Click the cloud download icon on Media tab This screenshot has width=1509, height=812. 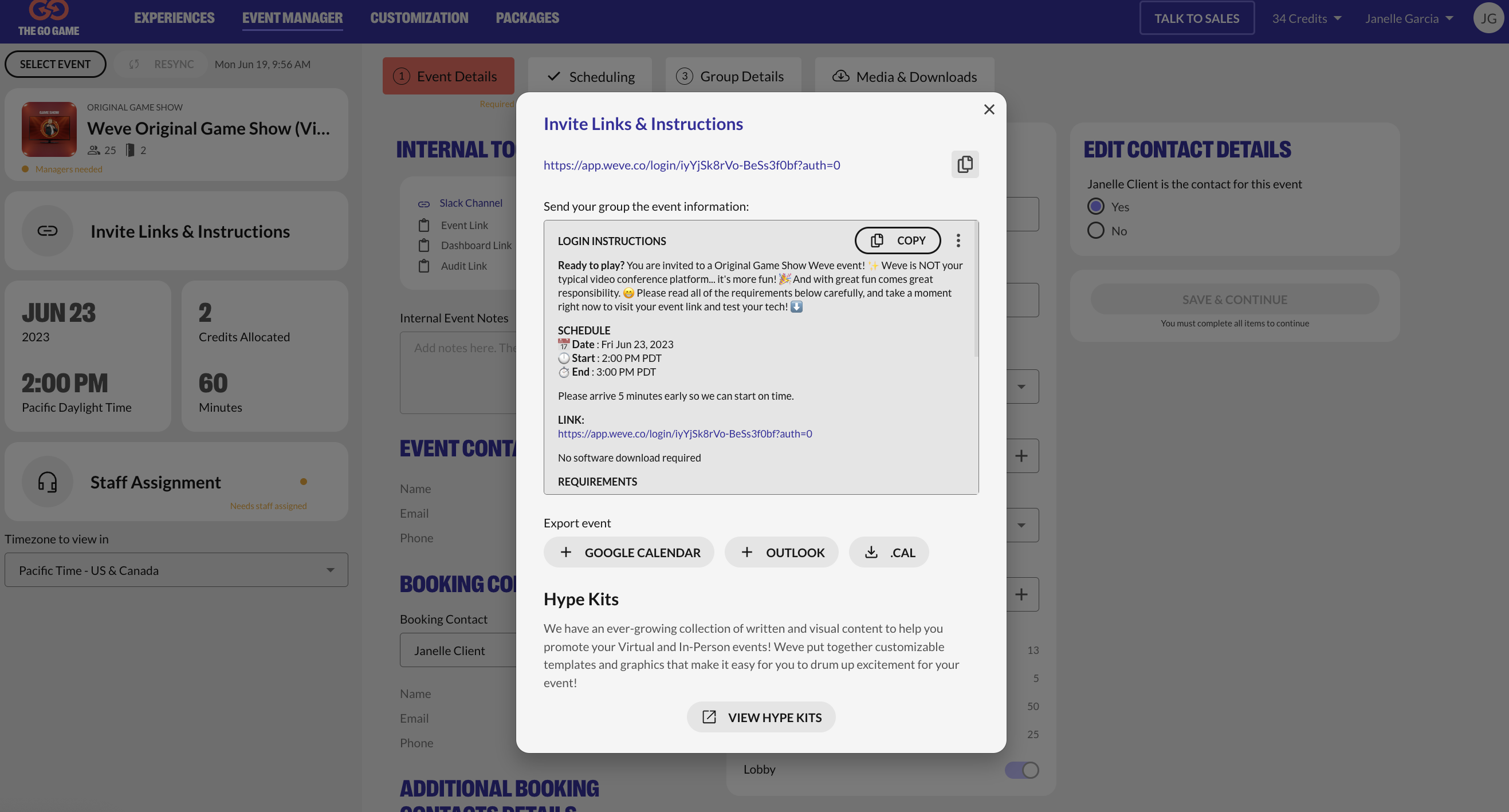[840, 76]
